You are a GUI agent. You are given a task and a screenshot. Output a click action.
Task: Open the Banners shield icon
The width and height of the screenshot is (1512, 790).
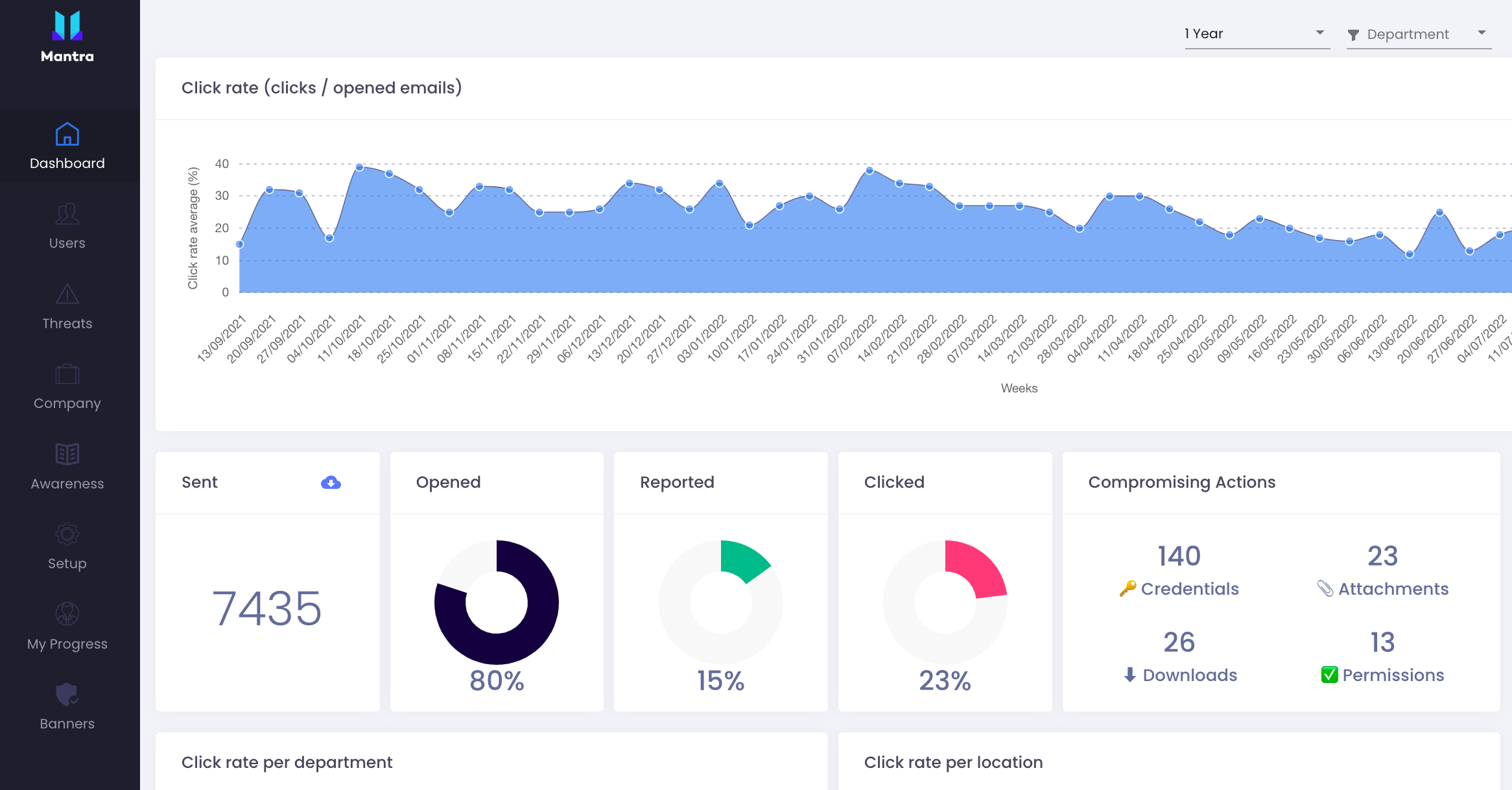click(x=67, y=694)
